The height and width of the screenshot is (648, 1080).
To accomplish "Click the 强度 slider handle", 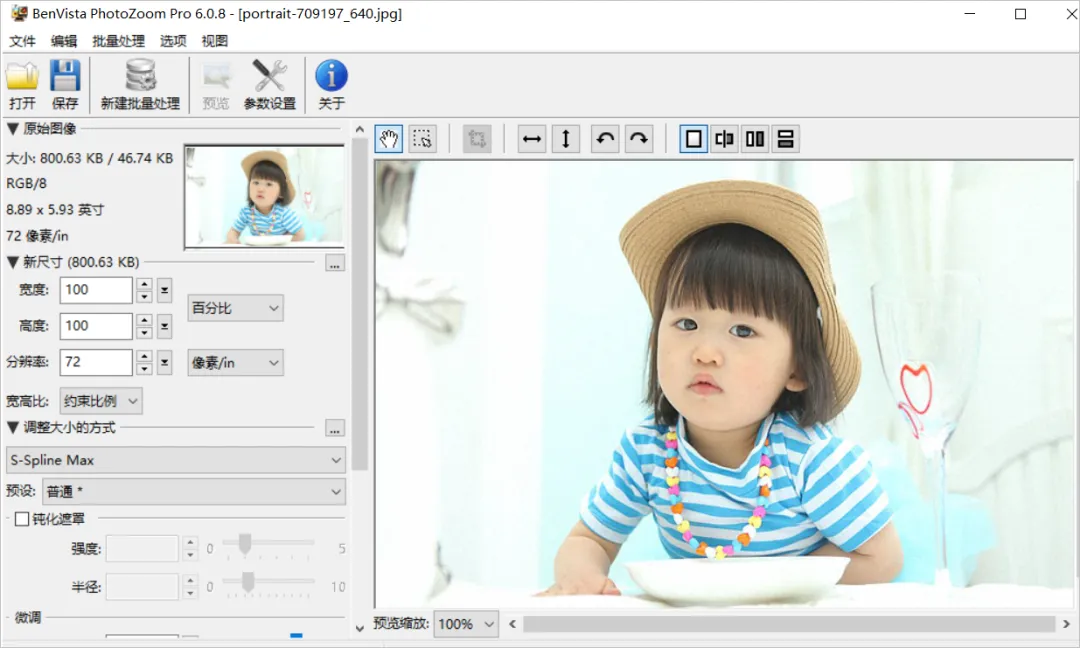I will [x=244, y=544].
